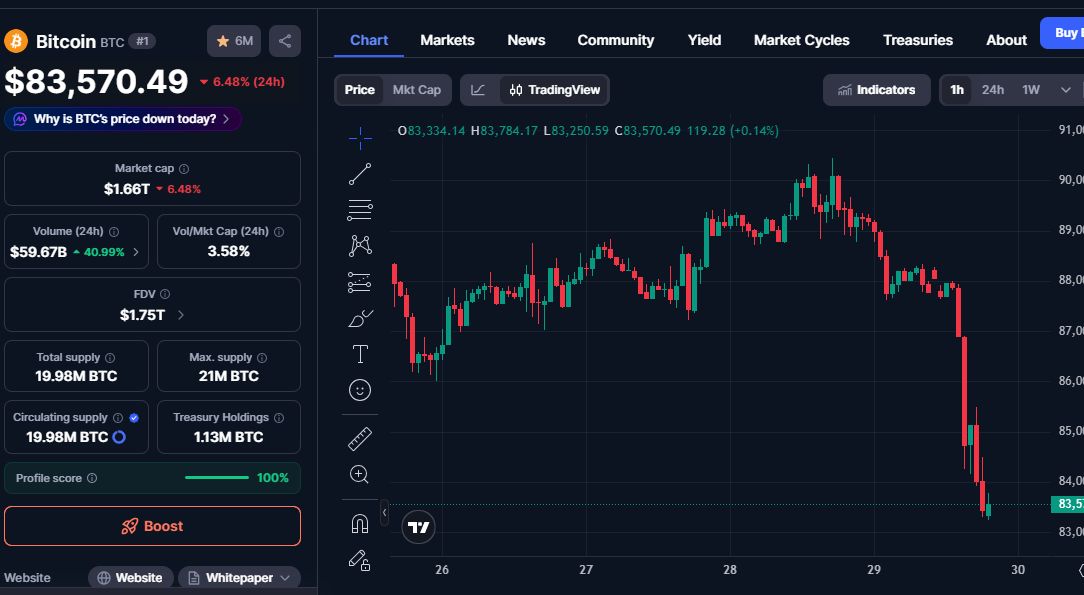The image size is (1084, 595).
Task: Show Volume (24h) info icon
Action: click(114, 232)
